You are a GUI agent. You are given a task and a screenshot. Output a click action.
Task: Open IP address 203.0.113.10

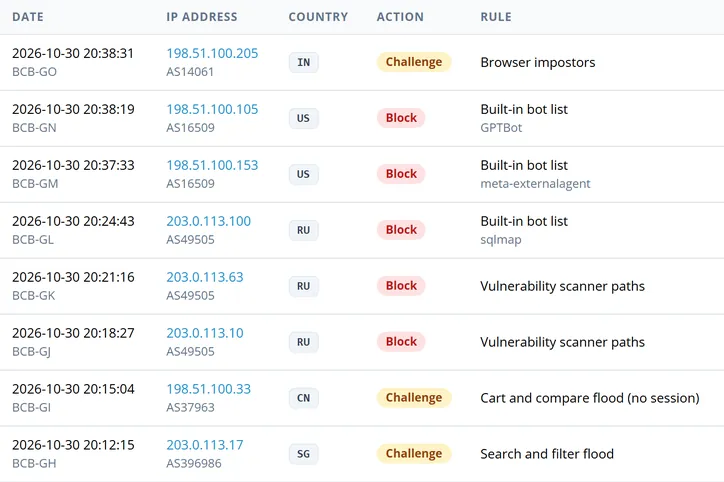click(205, 333)
